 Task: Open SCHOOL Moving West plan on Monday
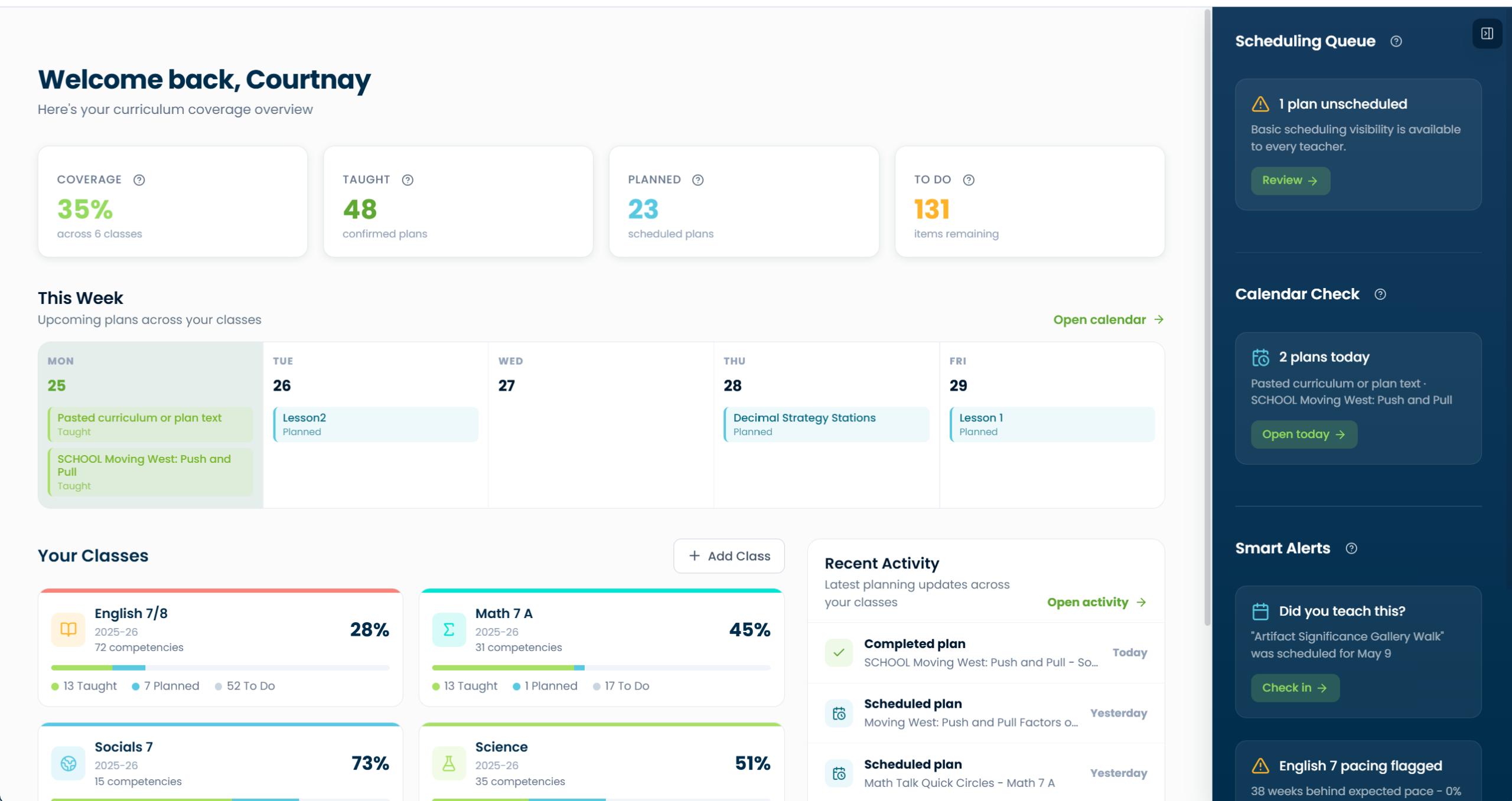(151, 472)
